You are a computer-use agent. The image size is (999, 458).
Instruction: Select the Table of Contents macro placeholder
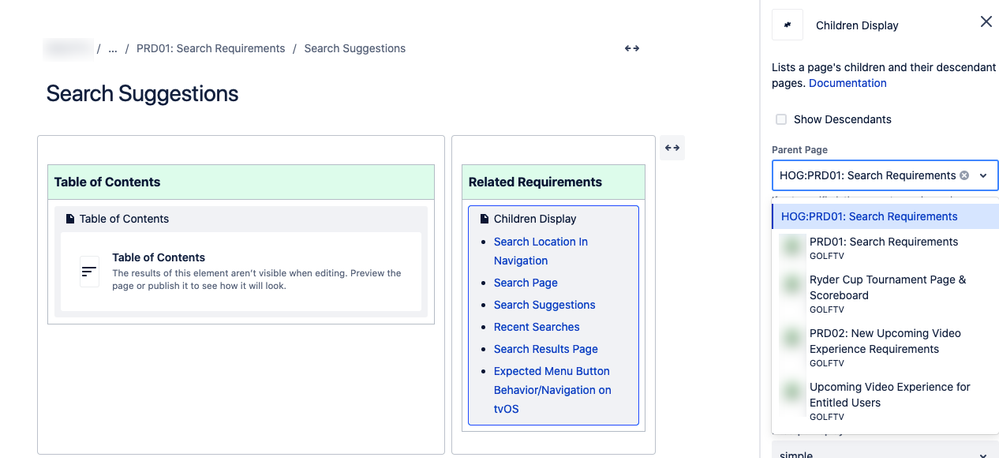click(x=241, y=271)
